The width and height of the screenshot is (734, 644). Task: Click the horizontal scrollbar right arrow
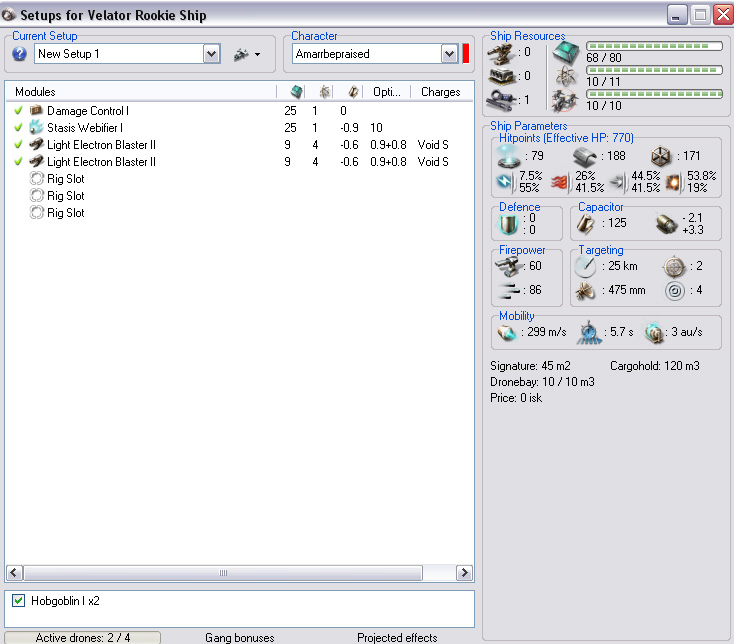coord(463,572)
